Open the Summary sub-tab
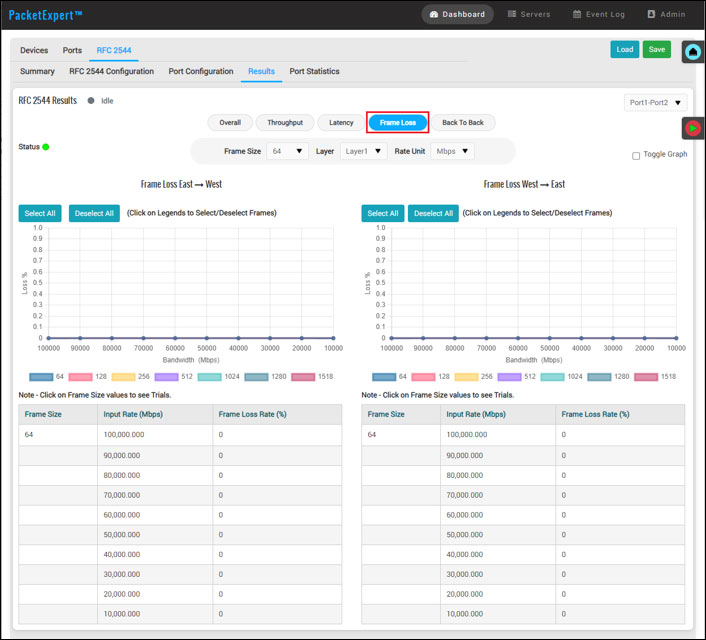 pos(37,71)
